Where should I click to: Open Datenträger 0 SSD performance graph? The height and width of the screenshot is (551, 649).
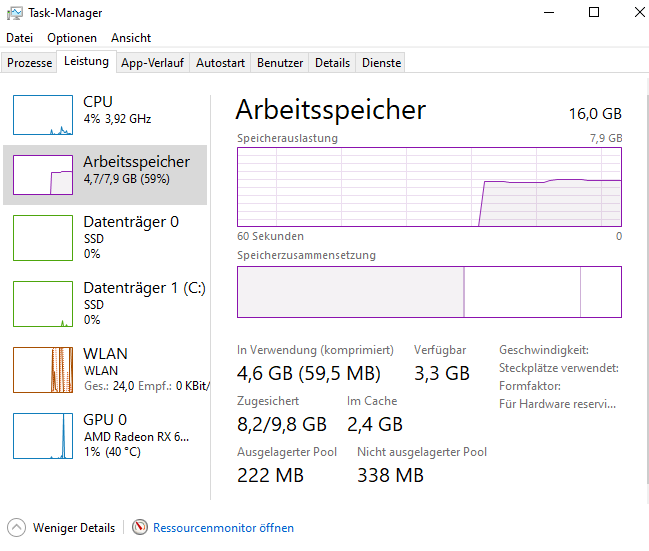43,238
